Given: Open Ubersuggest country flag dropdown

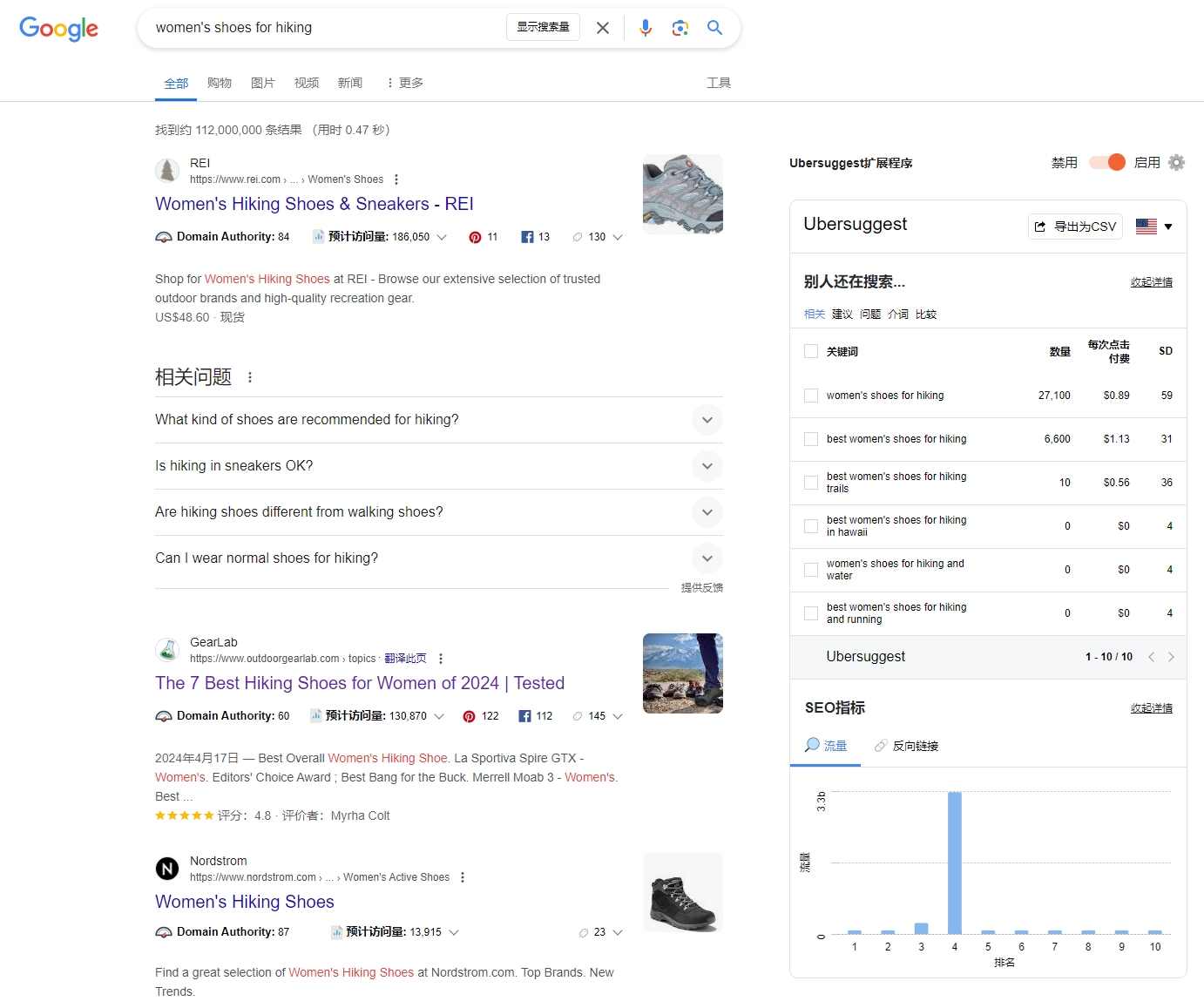Looking at the screenshot, I should point(1154,227).
